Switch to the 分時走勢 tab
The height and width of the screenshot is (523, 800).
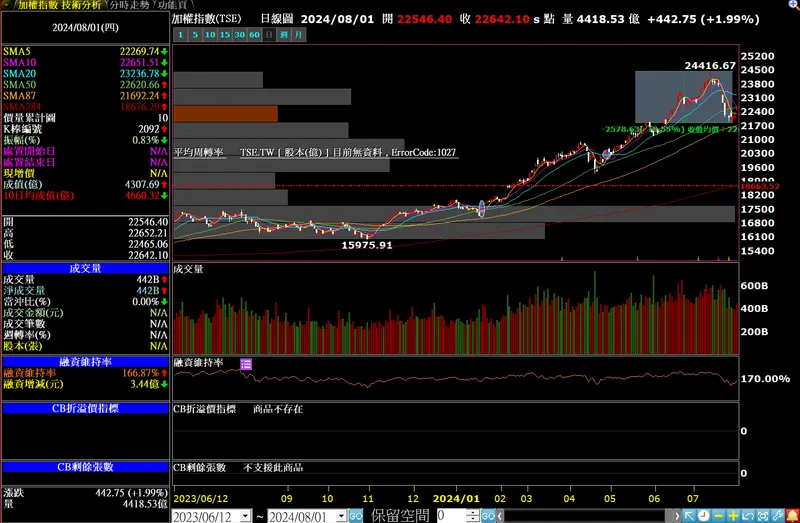(129, 5)
